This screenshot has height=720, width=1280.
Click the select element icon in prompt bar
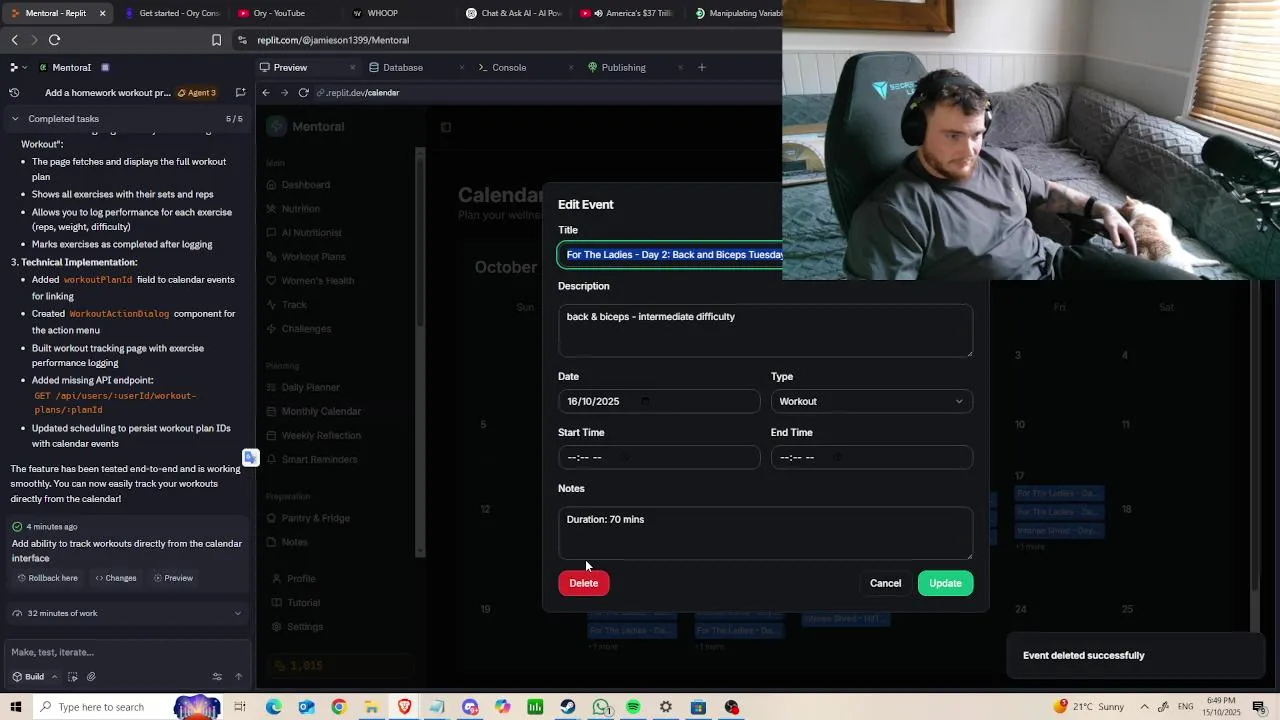click(x=72, y=677)
